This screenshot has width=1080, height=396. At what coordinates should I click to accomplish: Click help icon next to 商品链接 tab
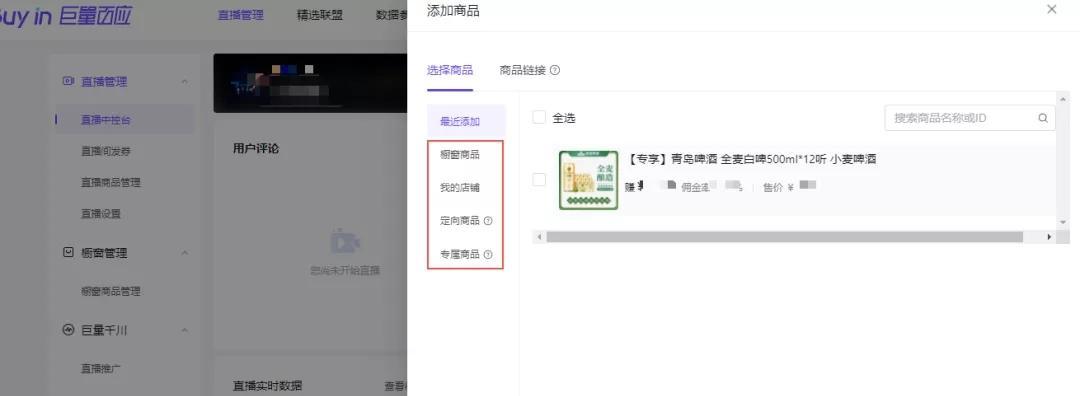[x=554, y=70]
